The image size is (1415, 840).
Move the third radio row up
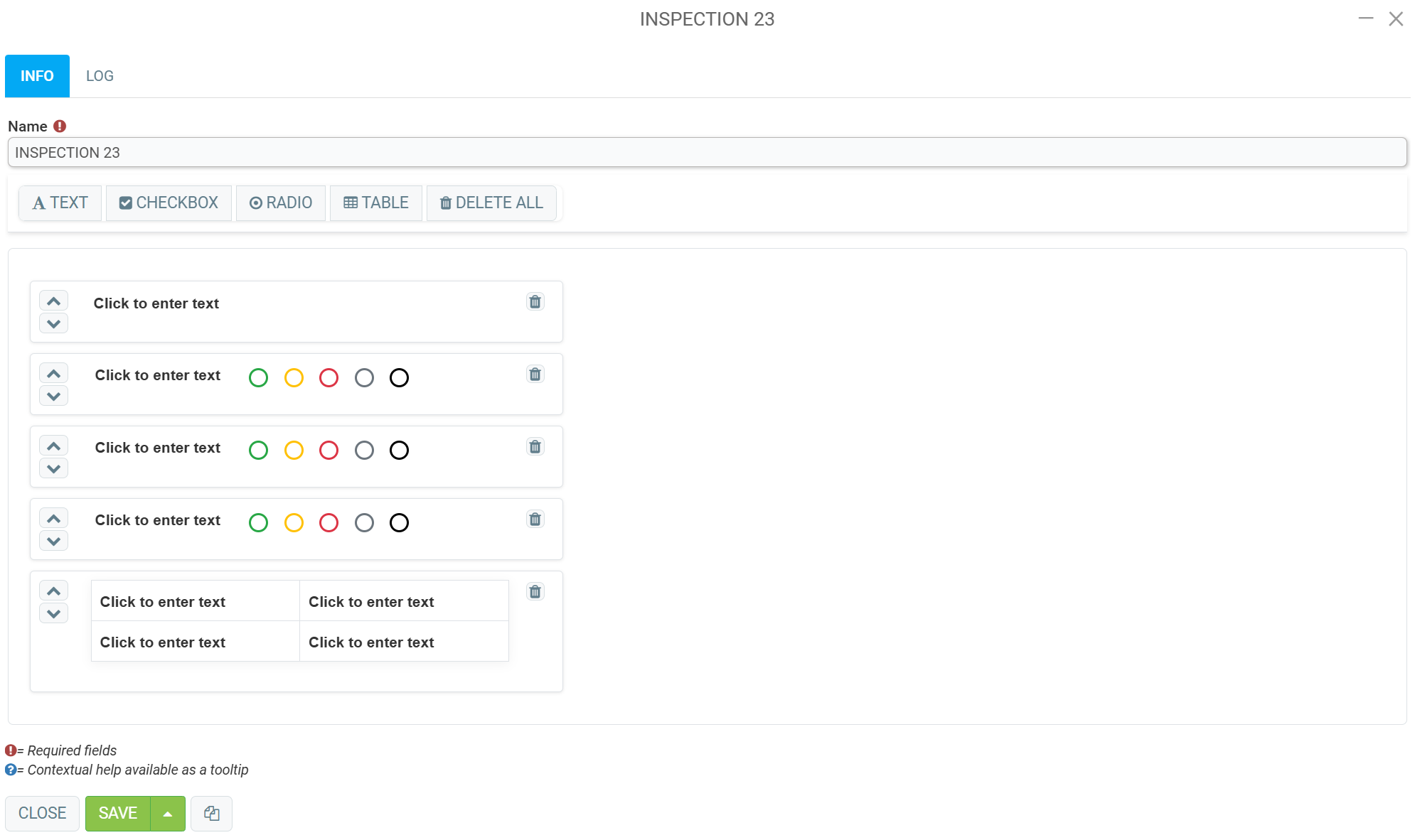coord(53,518)
